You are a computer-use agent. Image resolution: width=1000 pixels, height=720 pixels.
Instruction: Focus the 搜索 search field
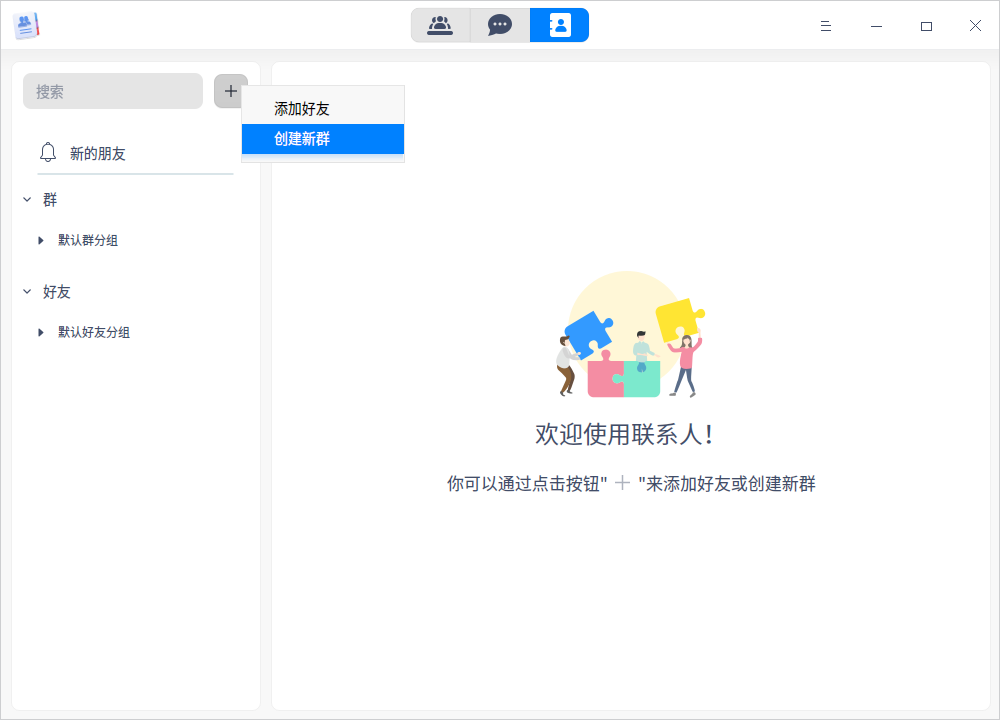113,91
